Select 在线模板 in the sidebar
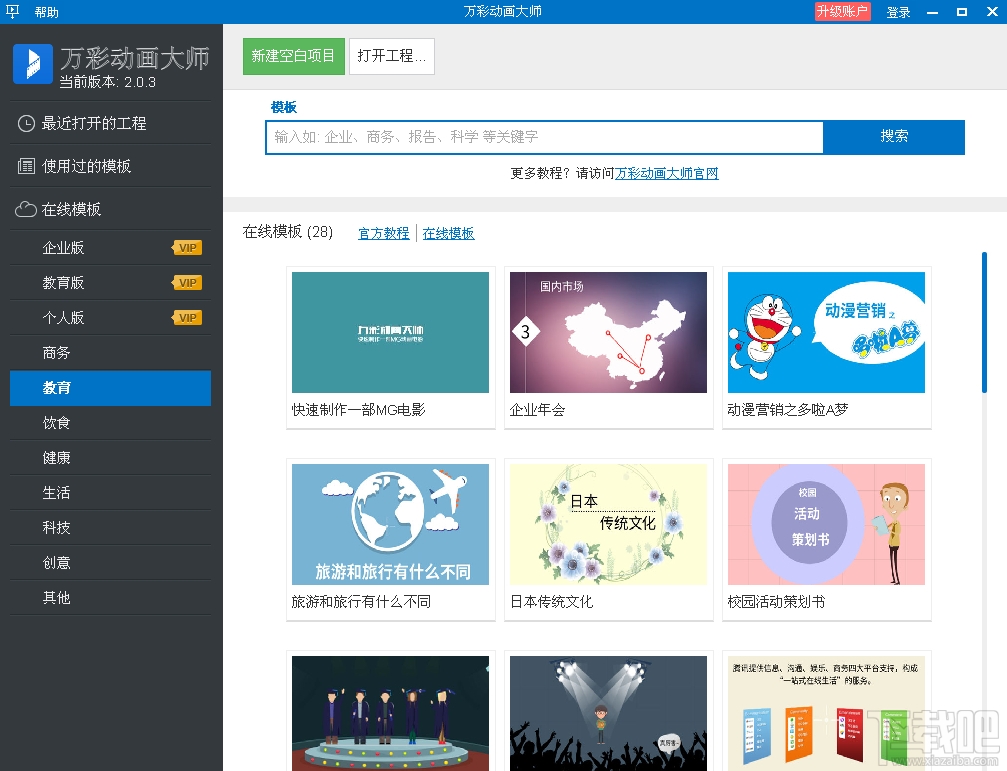1007x771 pixels. tap(110, 209)
